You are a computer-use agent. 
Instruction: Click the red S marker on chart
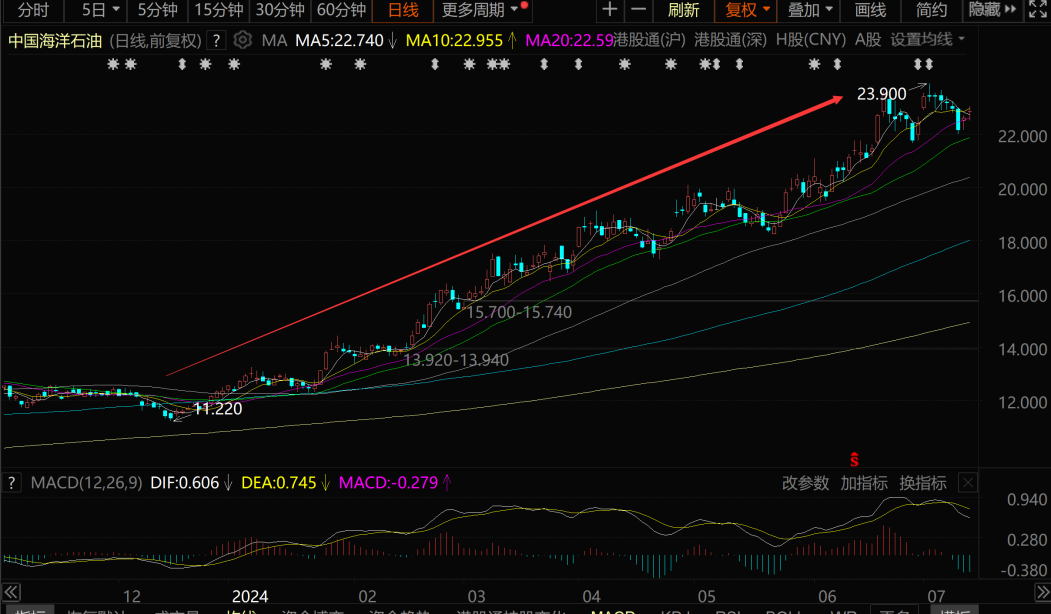tap(854, 459)
